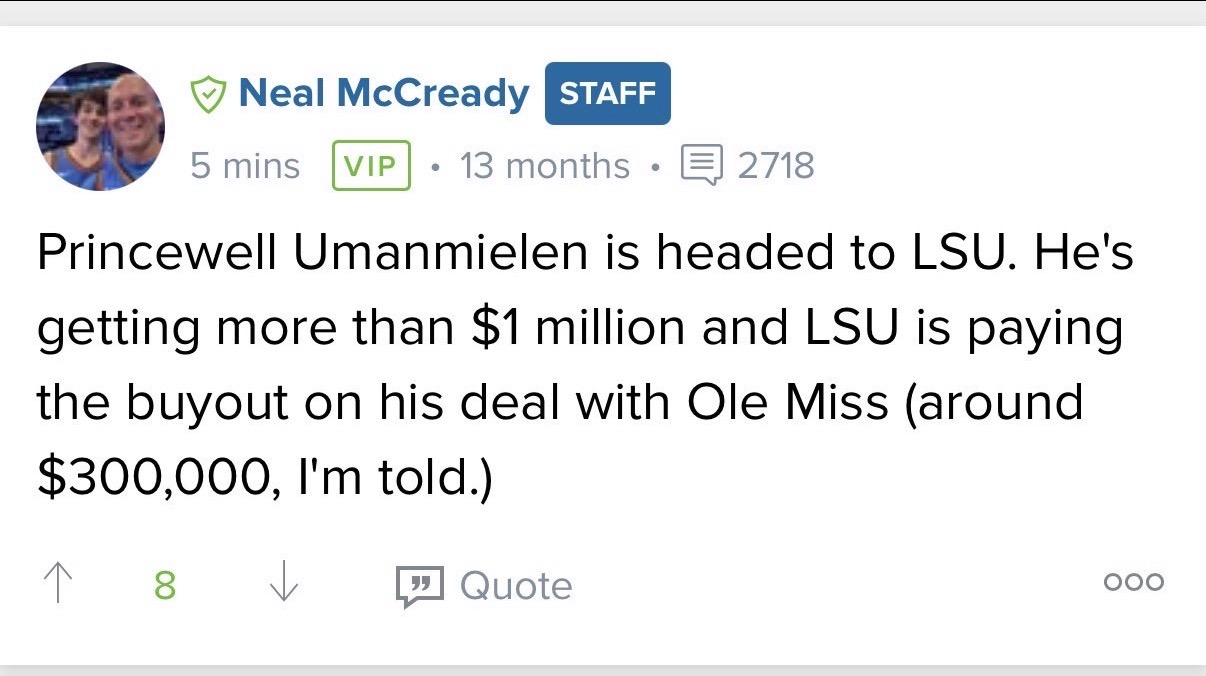The image size is (1206, 676).
Task: Click the blue STAFF badge
Action: click(607, 94)
